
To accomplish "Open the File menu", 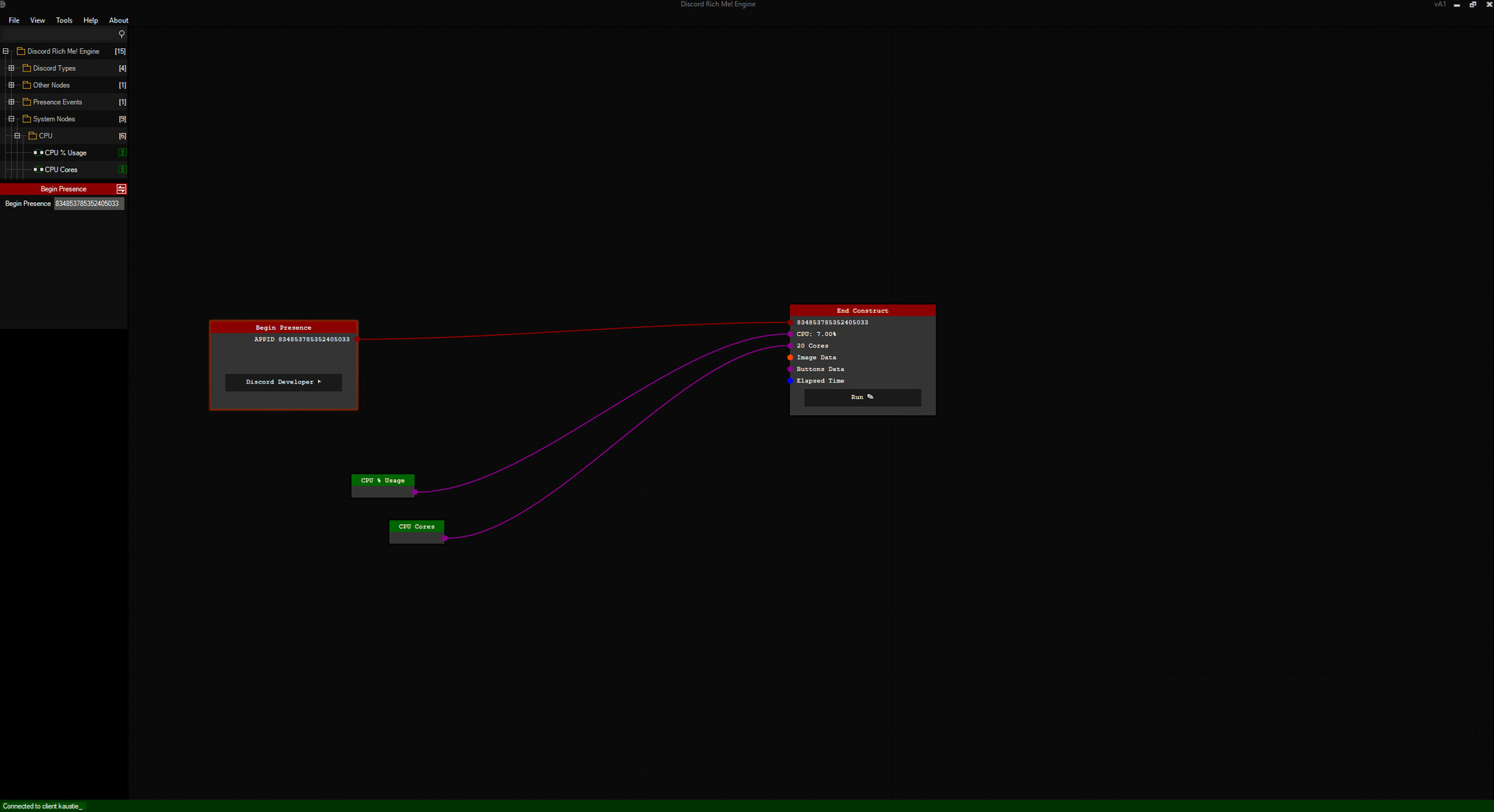I will pos(14,20).
